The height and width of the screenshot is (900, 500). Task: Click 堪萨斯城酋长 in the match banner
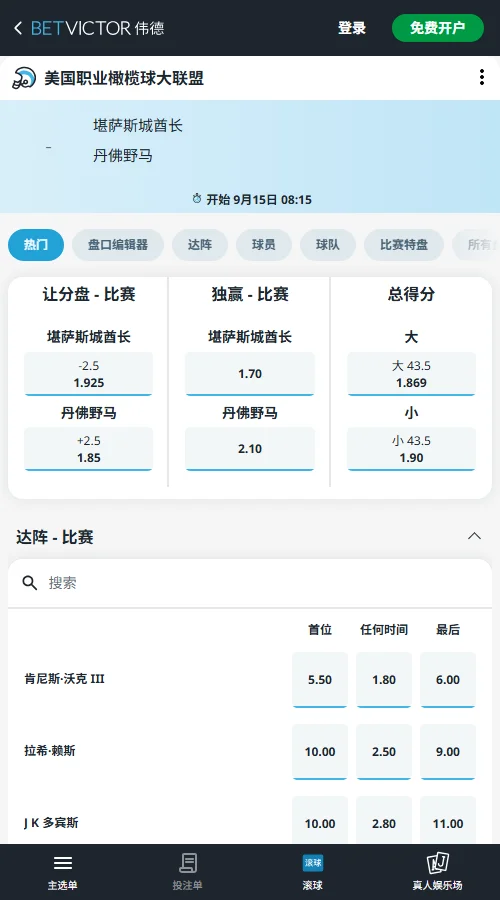[138, 126]
